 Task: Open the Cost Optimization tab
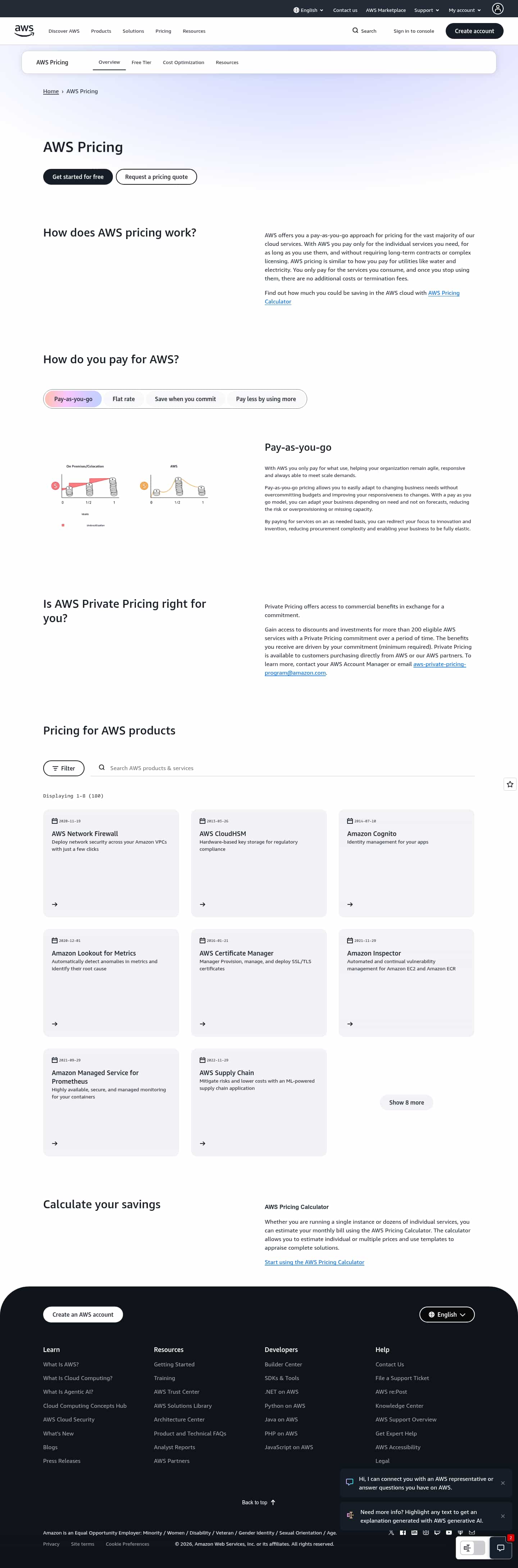[x=183, y=63]
